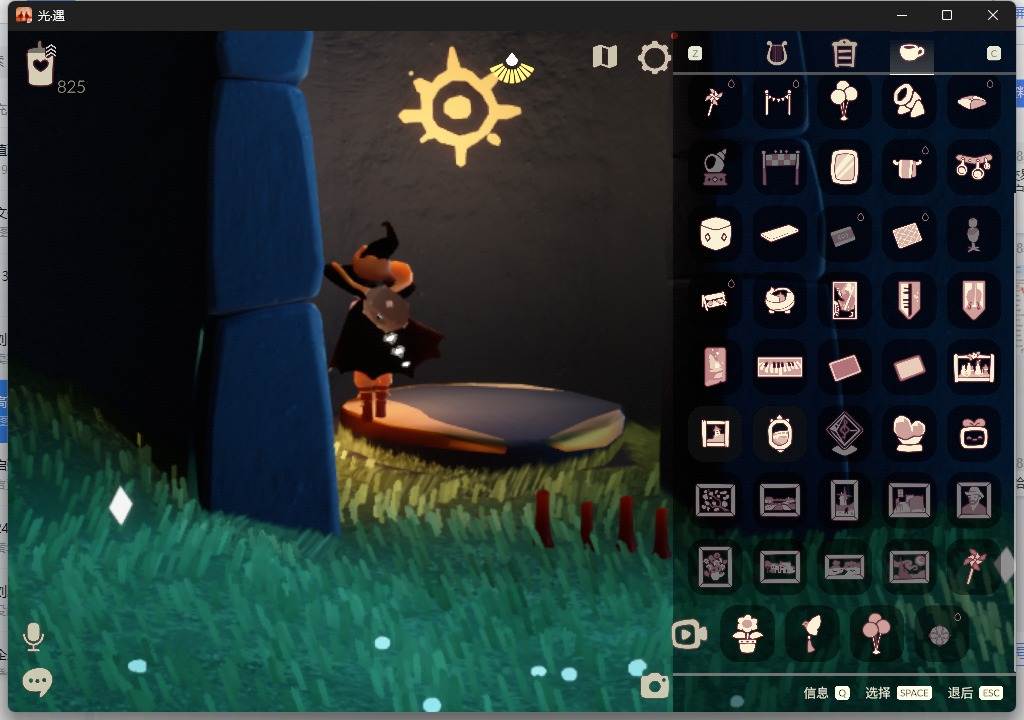
Task: Select the potted flower in bottom bar
Action: pyautogui.click(x=747, y=634)
